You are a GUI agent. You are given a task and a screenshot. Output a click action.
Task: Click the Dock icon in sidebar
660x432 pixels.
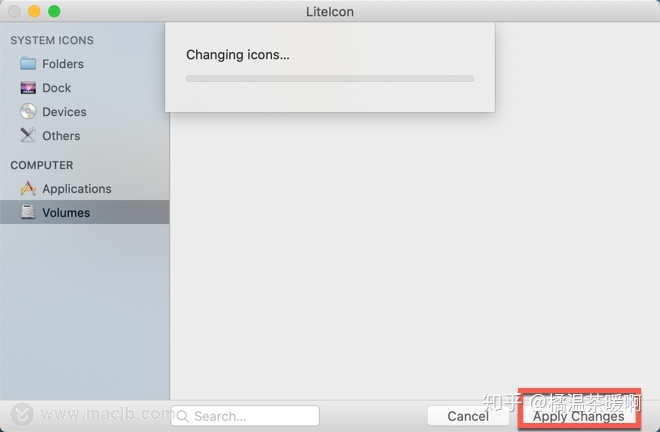[x=28, y=88]
